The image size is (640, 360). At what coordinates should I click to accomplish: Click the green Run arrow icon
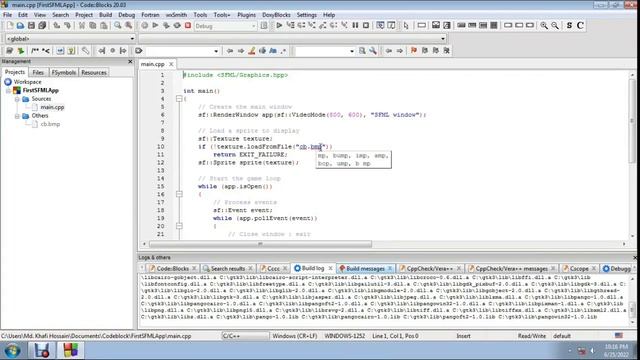[x=155, y=26]
